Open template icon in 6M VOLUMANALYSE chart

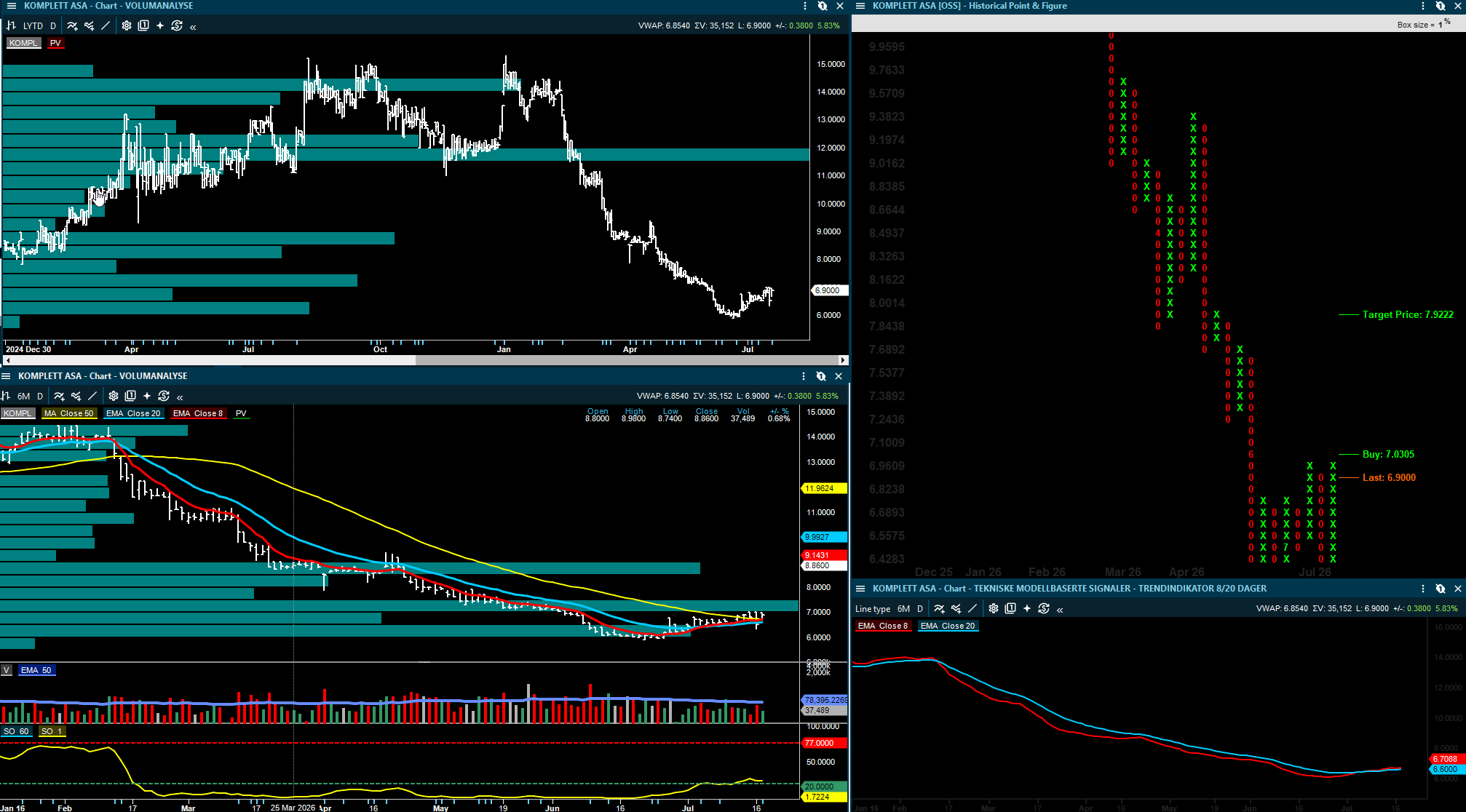pyautogui.click(x=130, y=396)
